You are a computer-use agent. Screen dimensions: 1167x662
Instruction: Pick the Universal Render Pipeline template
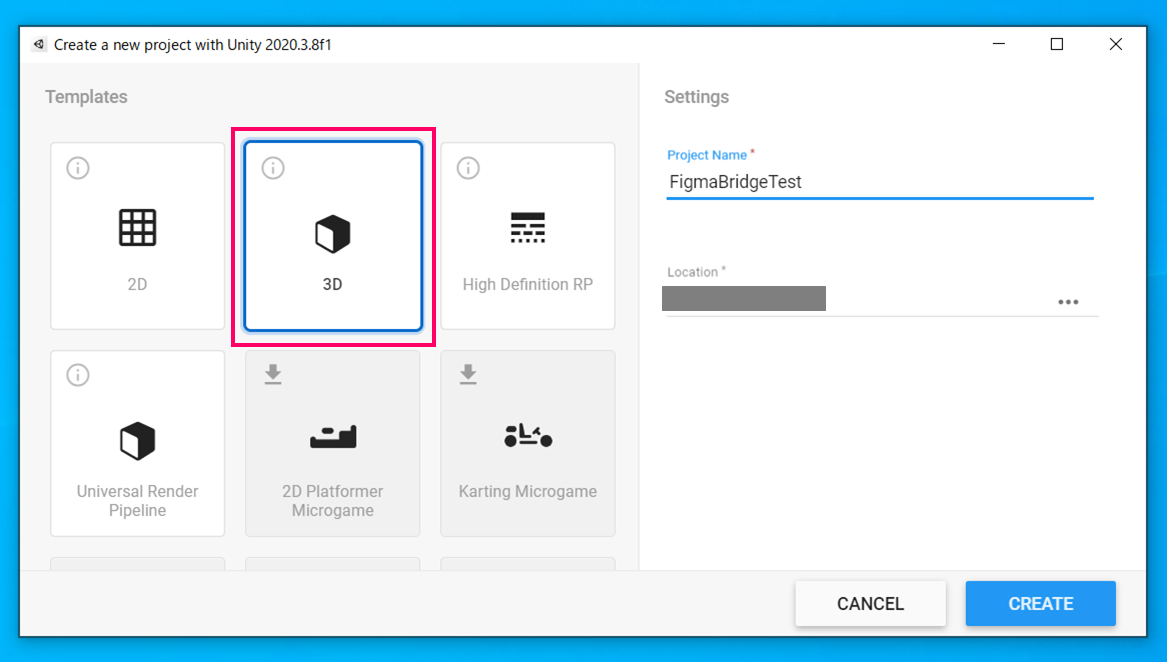138,443
